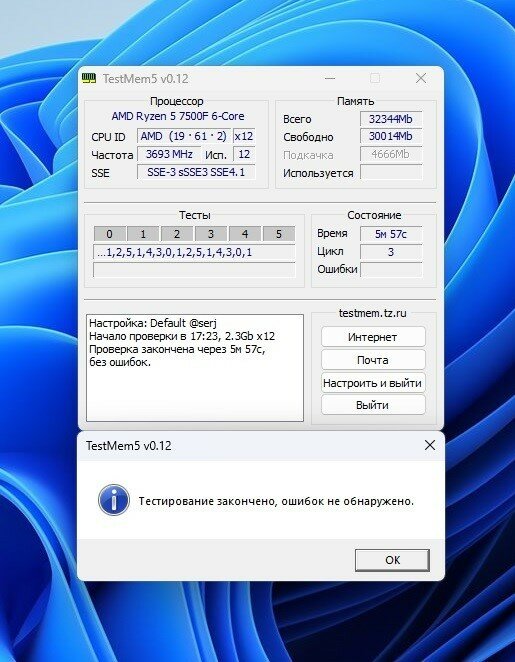Select test cell 0
Viewport: 515px width, 662px height.
pyautogui.click(x=110, y=234)
